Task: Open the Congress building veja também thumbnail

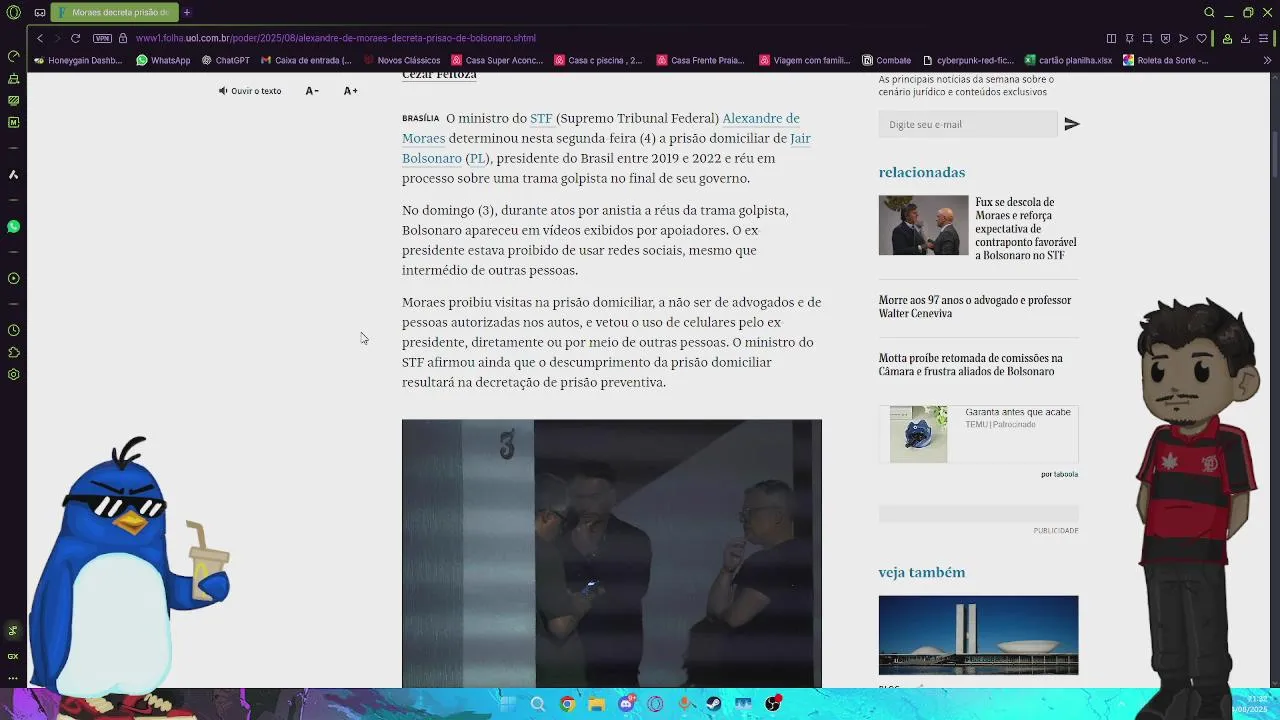Action: (x=978, y=635)
